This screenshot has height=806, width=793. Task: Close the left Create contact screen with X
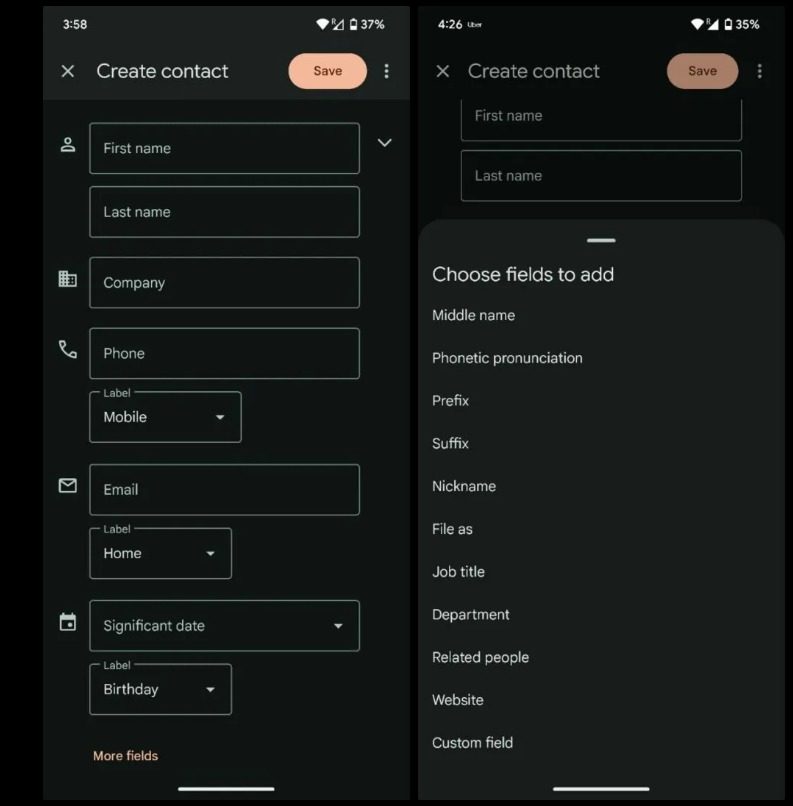coord(68,71)
